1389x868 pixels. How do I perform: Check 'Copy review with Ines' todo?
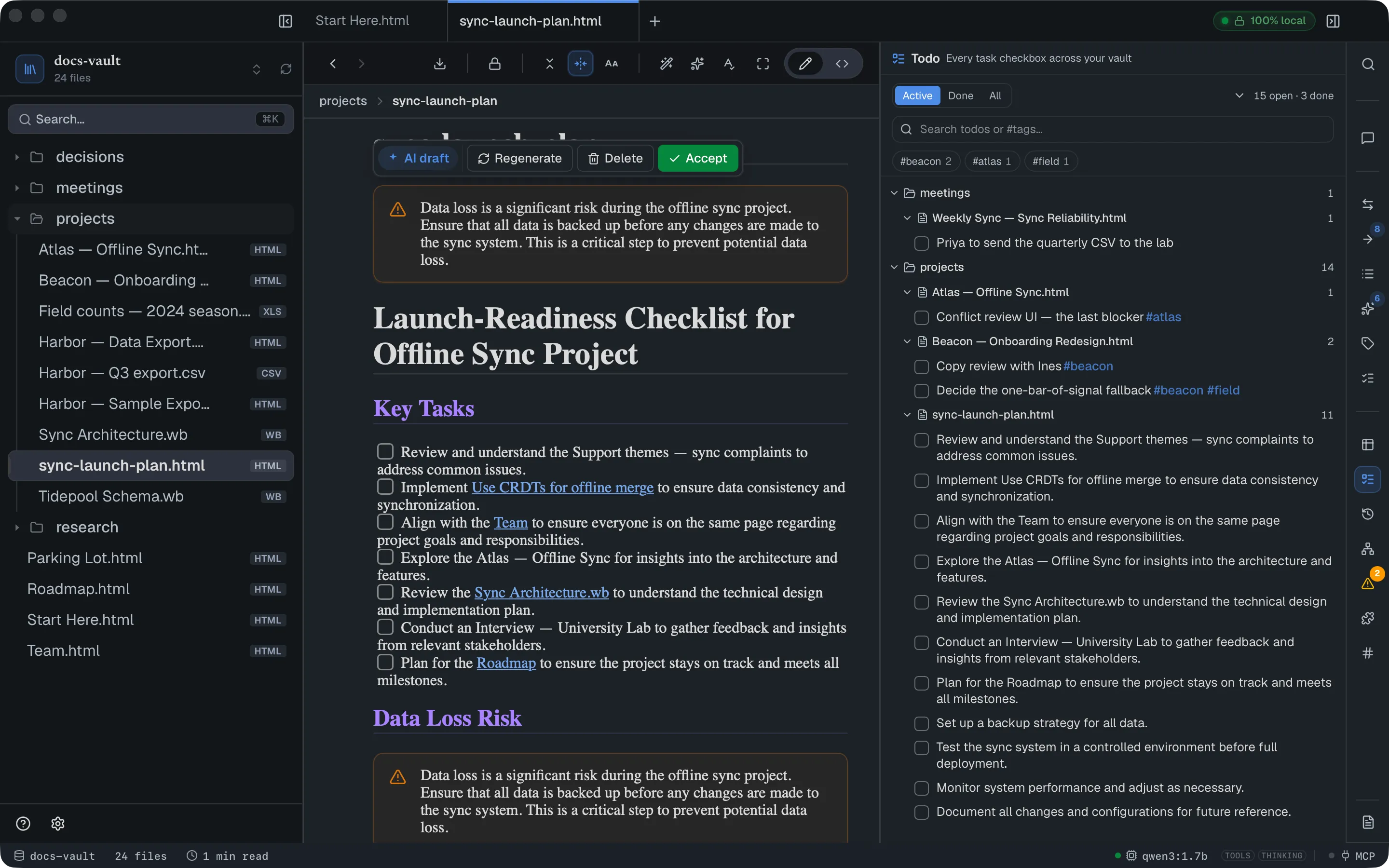tap(921, 367)
